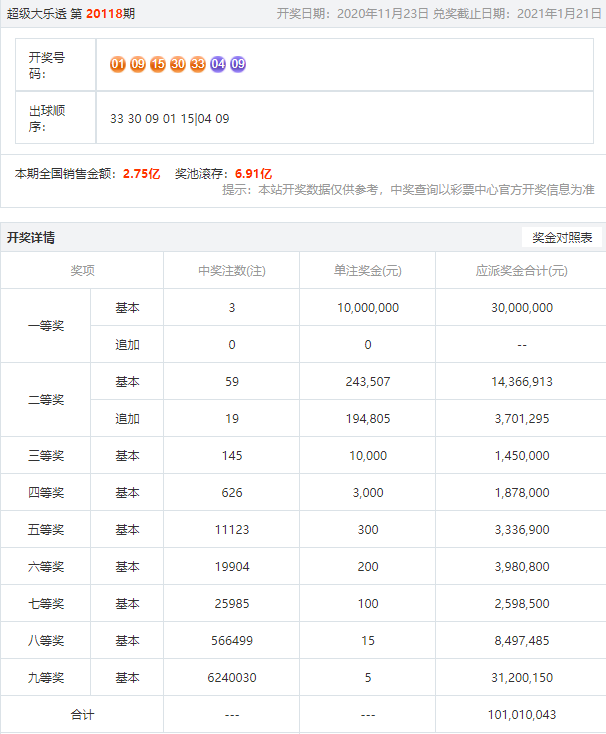606x734 pixels.
Task: Click the purple ball numbered 04
Action: pyautogui.click(x=218, y=64)
